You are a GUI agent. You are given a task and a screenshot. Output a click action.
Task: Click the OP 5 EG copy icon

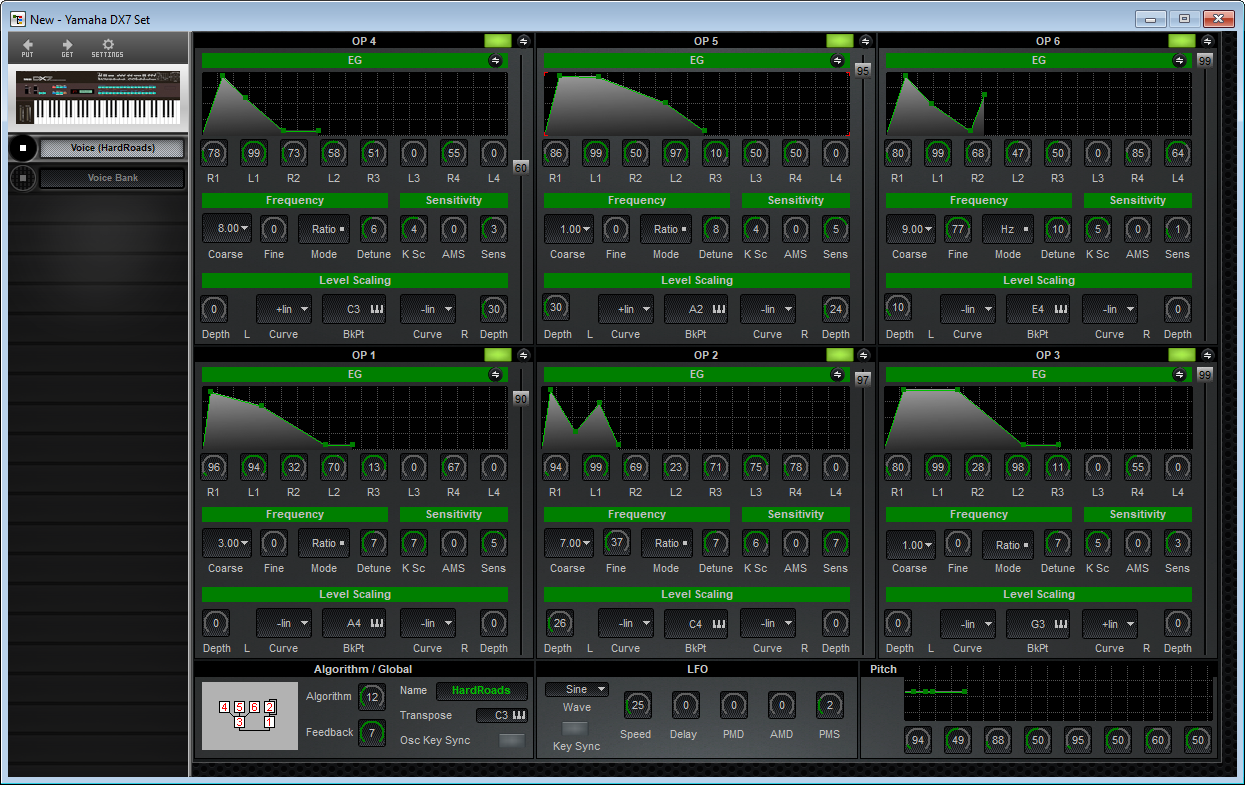pos(837,60)
